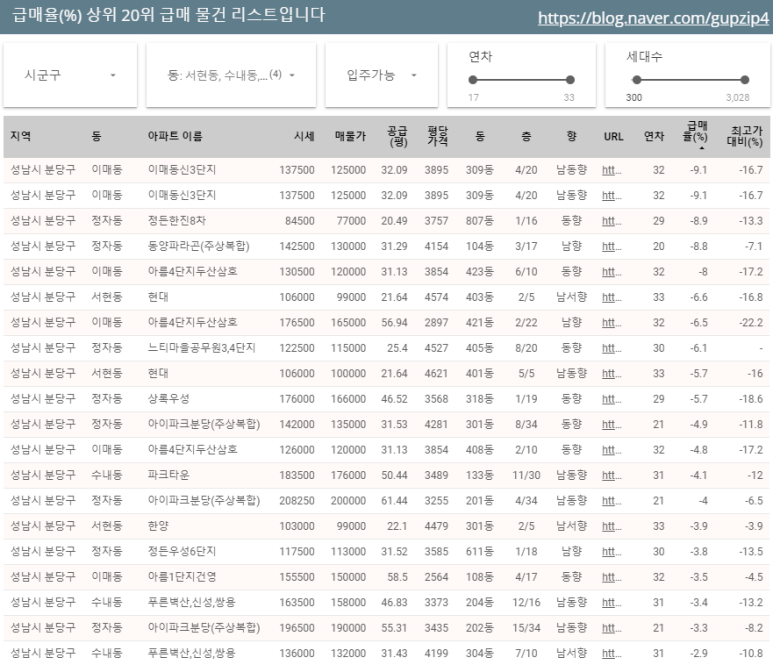The height and width of the screenshot is (665, 773).
Task: Click 평당 가격 value 4574
Action: 436,297
